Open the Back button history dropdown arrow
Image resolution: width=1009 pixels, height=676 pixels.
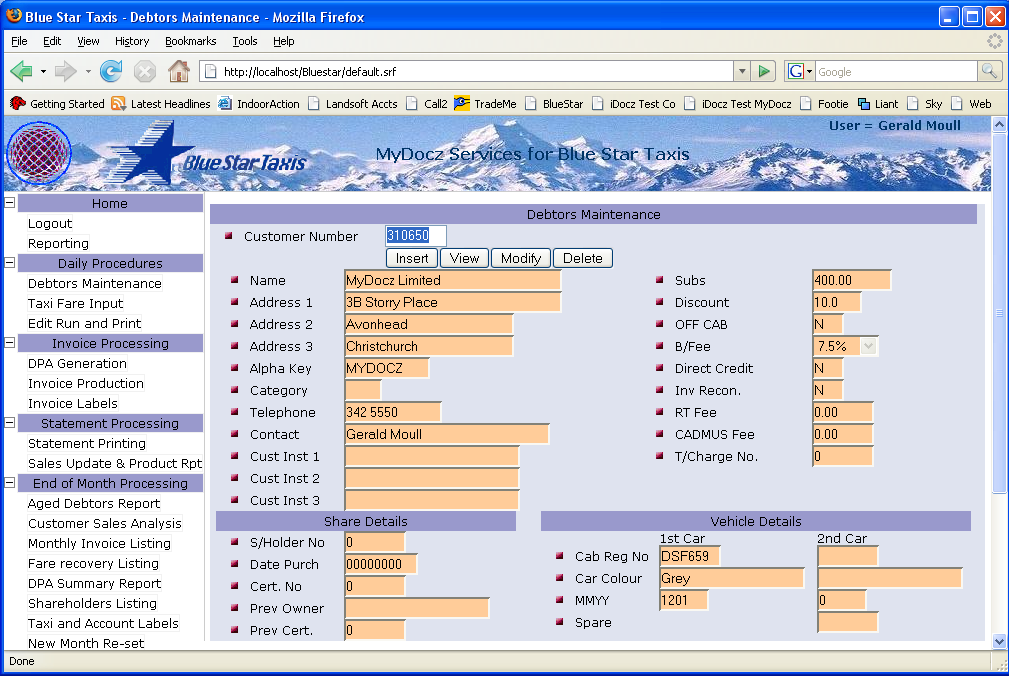click(43, 71)
